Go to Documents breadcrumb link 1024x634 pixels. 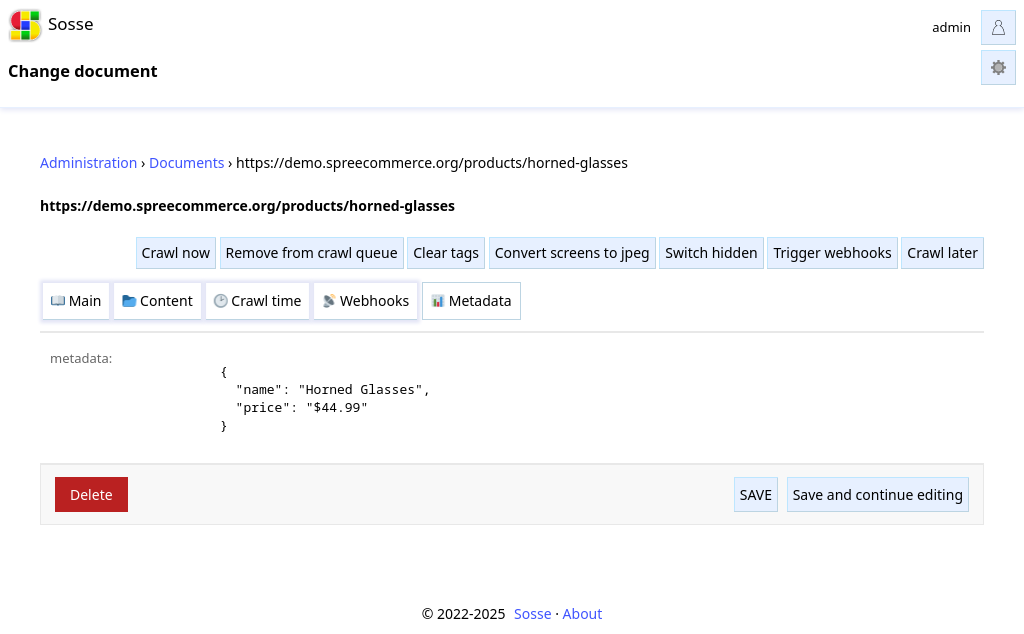pyautogui.click(x=186, y=163)
